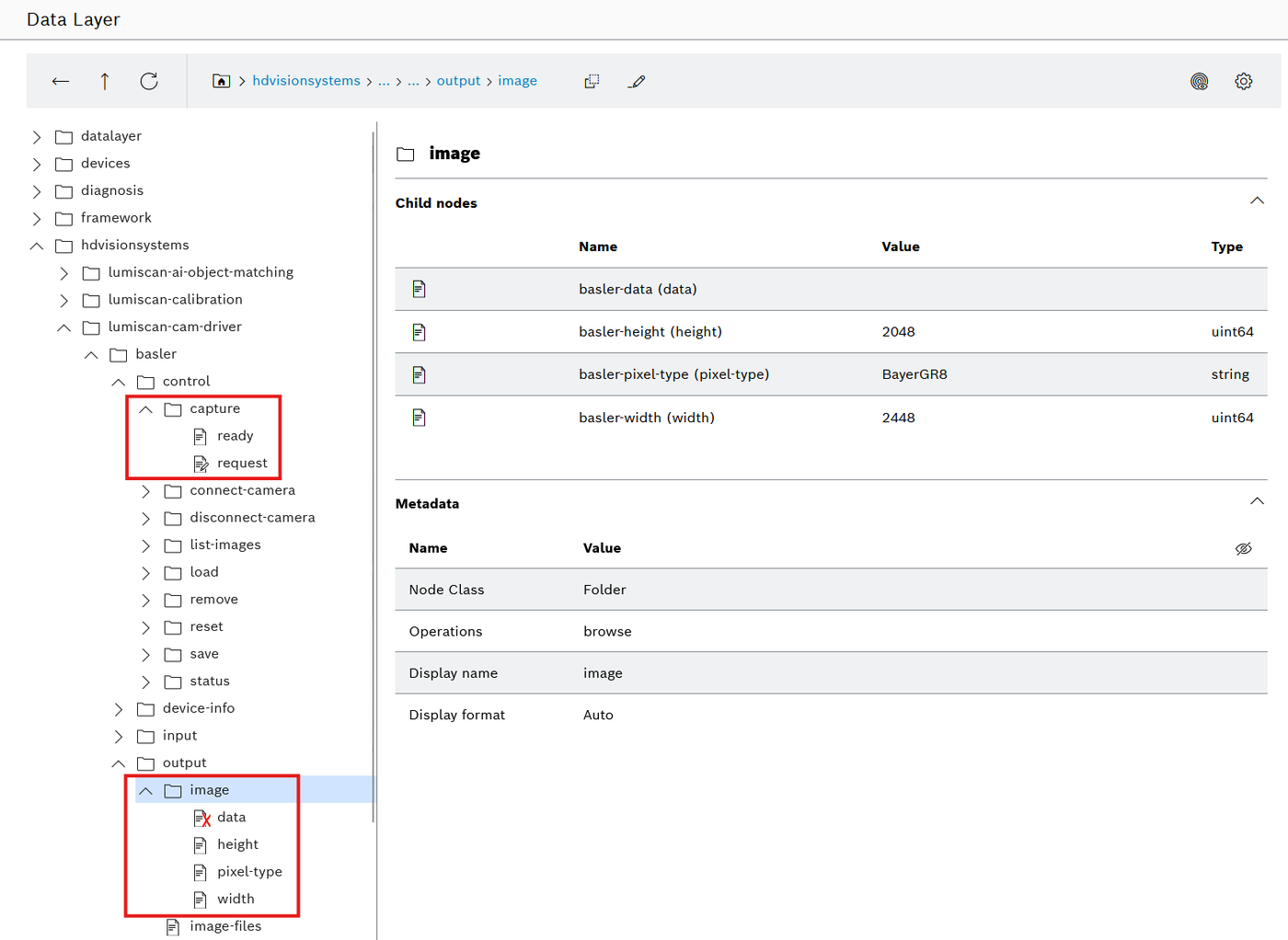Go up one level with up arrow

(x=105, y=81)
